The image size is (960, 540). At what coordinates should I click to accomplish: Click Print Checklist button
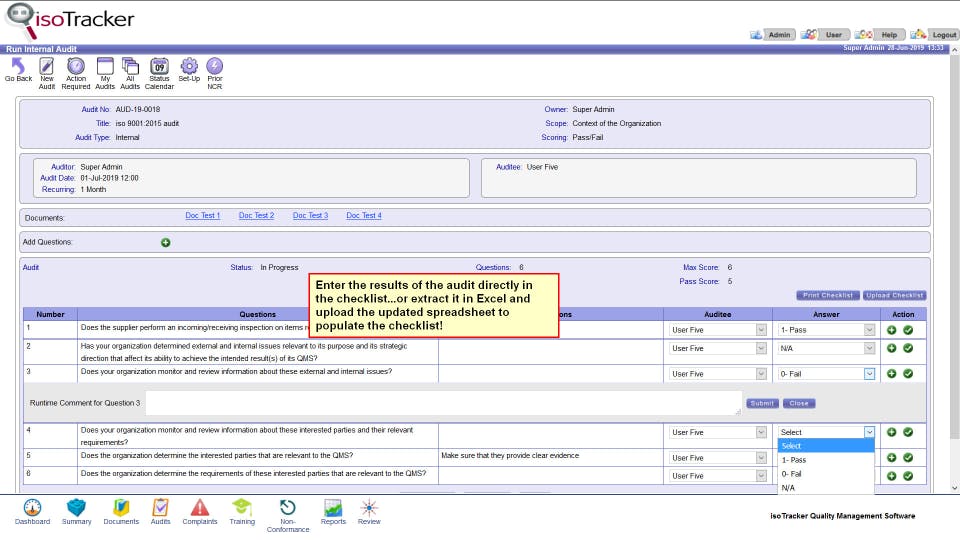click(x=828, y=295)
